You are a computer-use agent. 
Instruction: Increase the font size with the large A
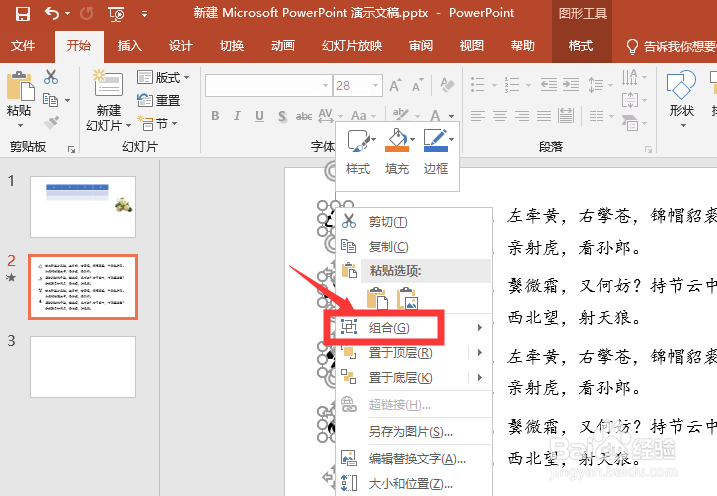(x=395, y=85)
